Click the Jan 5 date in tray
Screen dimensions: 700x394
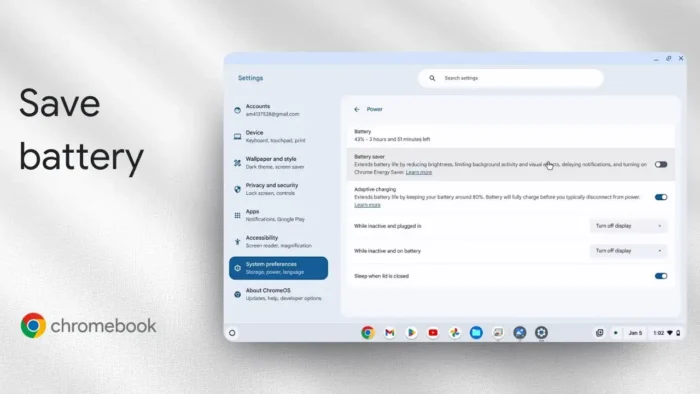click(635, 333)
